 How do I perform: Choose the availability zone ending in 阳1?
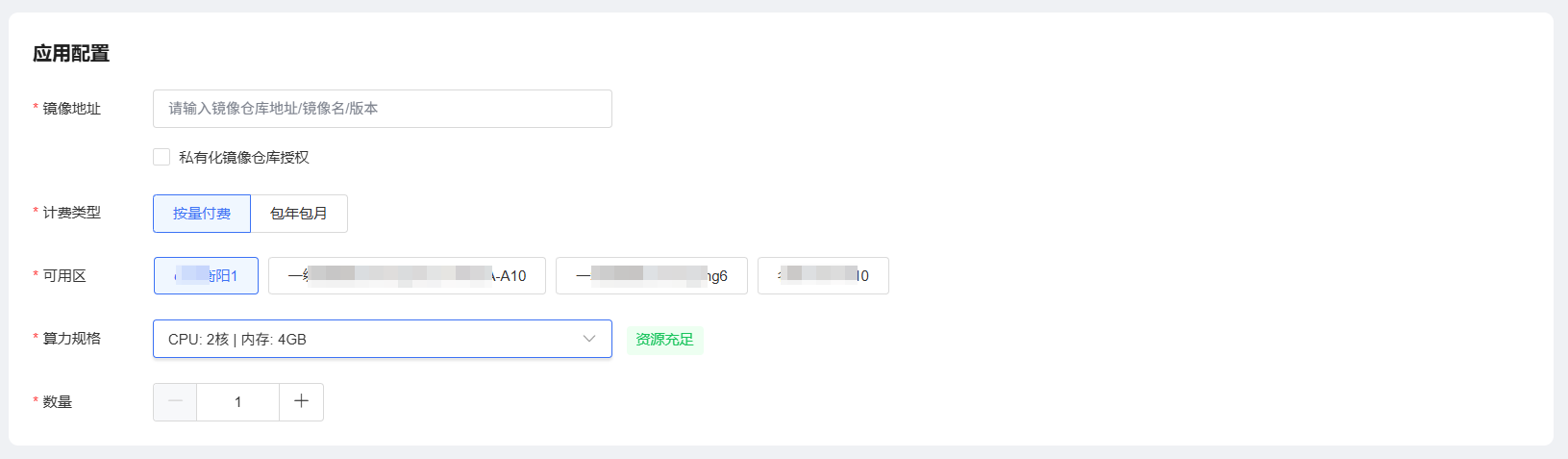206,275
